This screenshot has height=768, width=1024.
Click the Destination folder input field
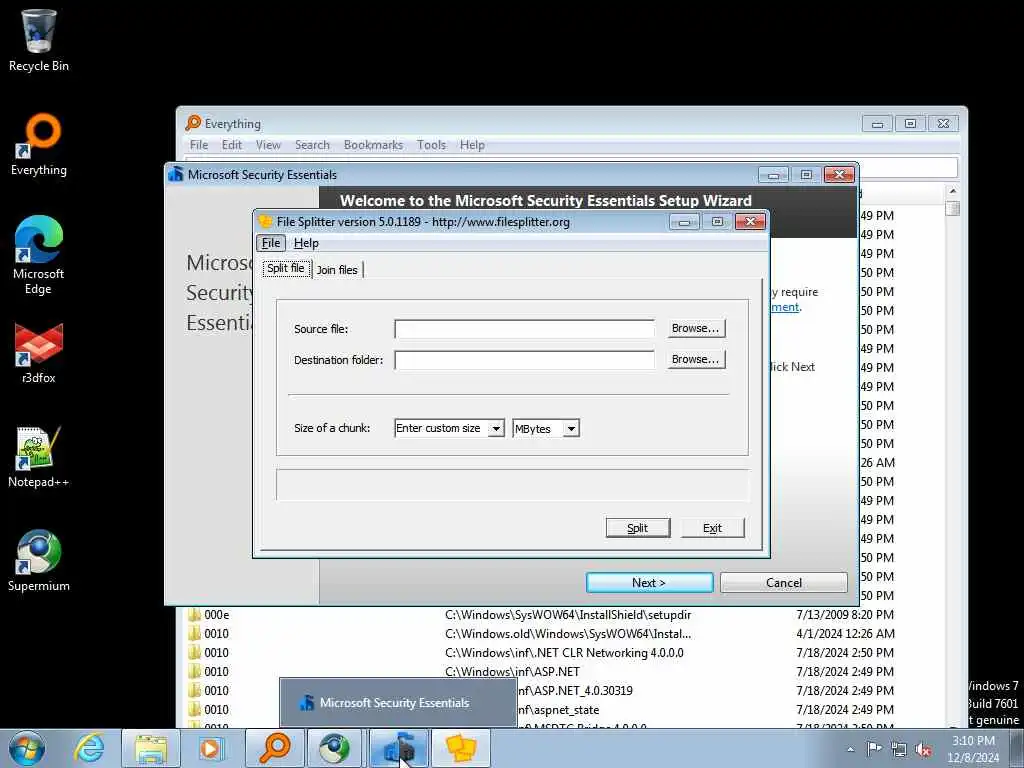[x=524, y=360]
